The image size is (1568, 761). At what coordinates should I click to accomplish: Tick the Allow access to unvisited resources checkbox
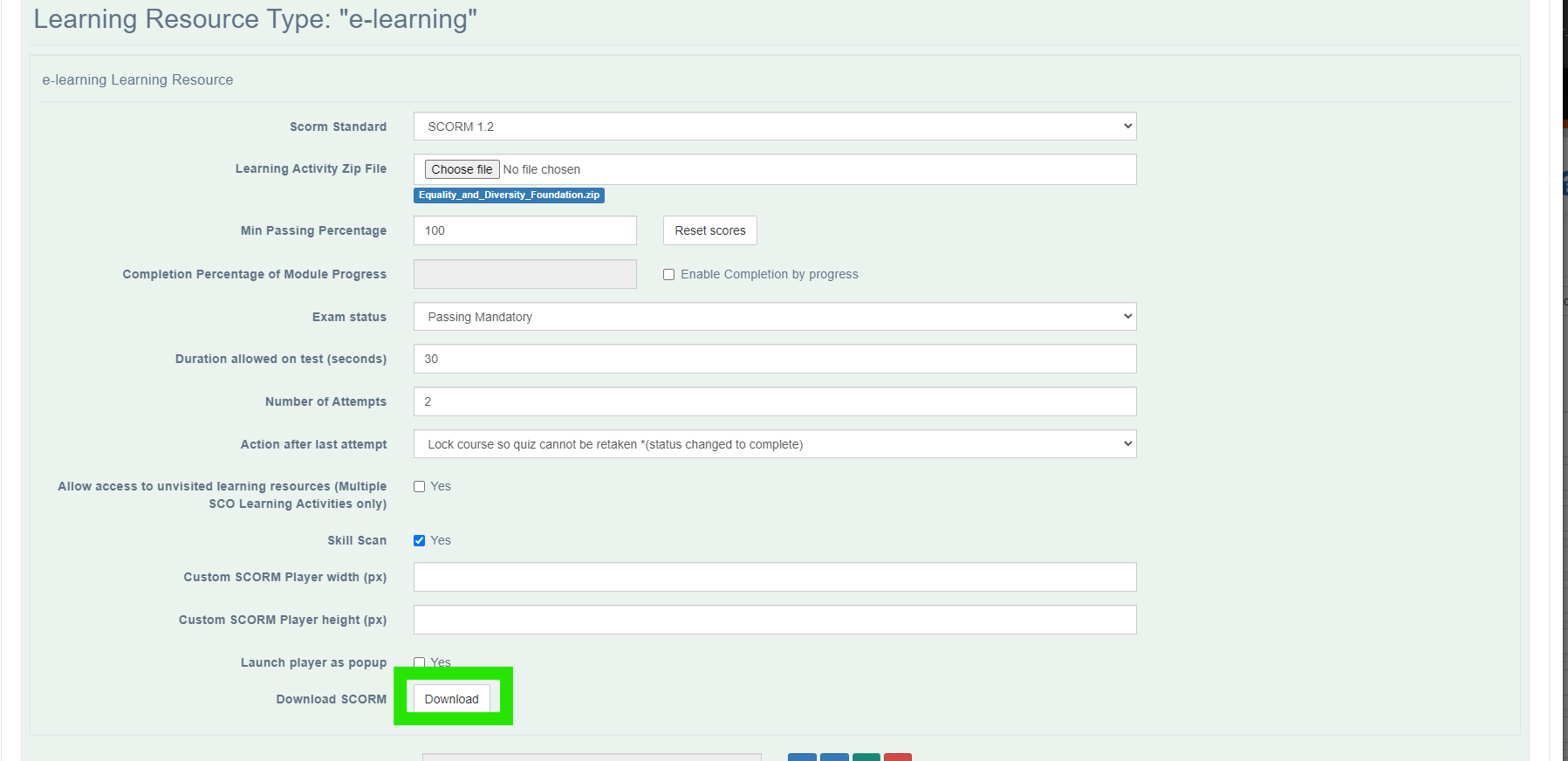coord(420,487)
